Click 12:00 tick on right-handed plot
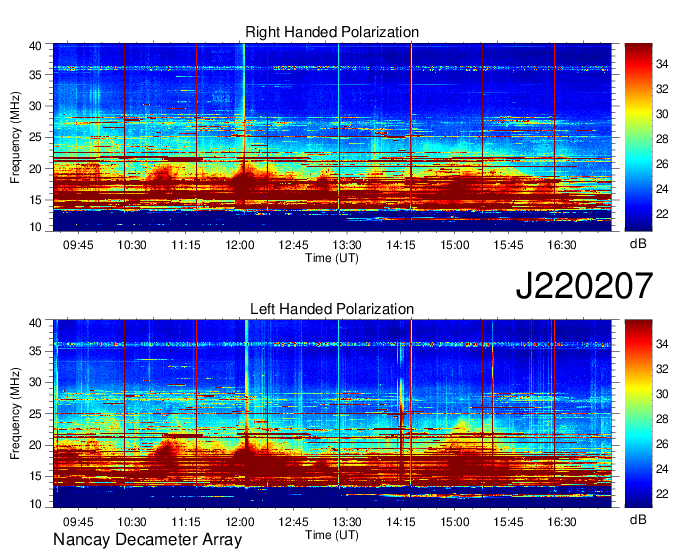Viewport: 680px width, 552px height. (239, 245)
